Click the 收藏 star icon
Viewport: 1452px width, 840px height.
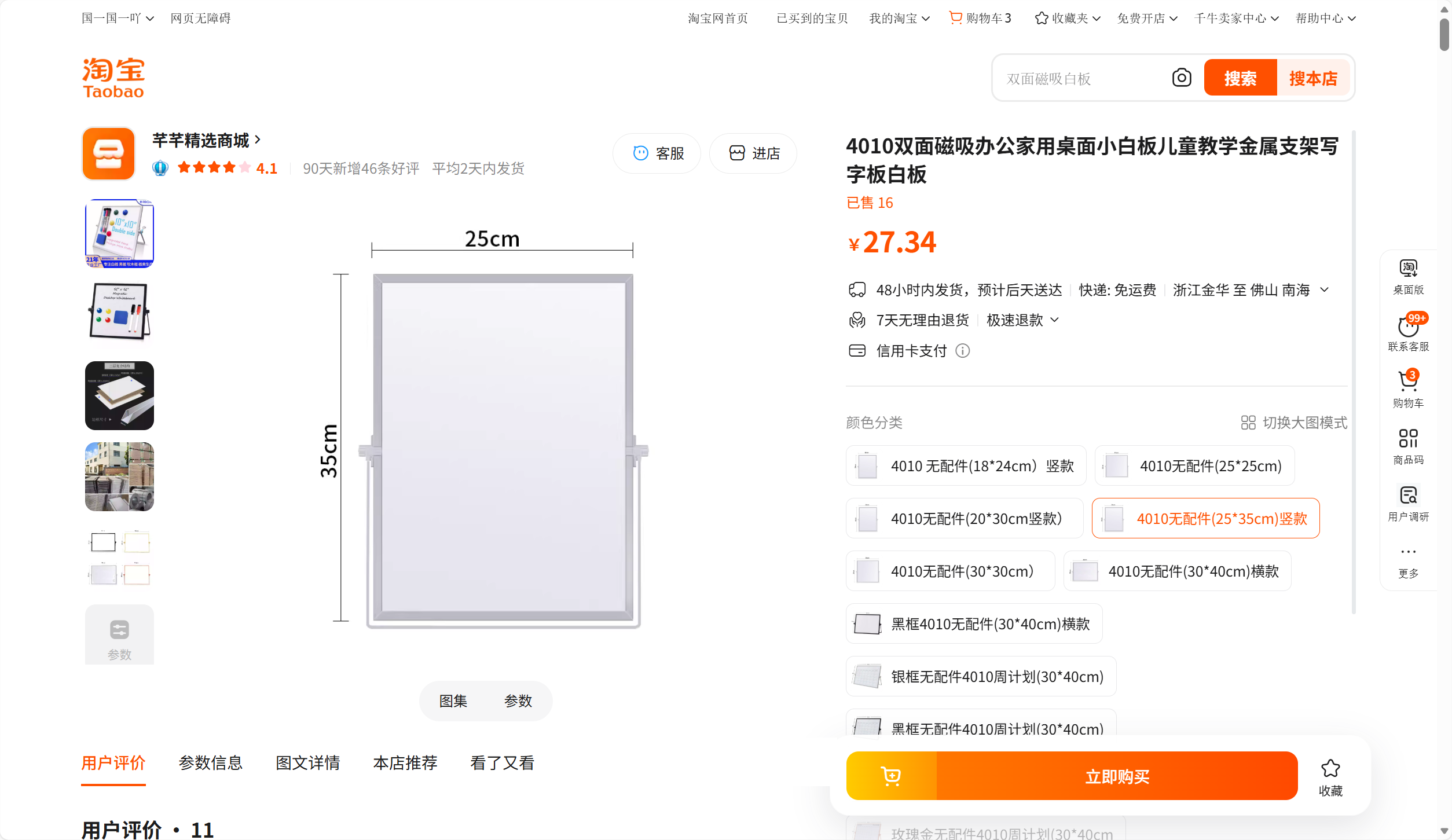1330,769
